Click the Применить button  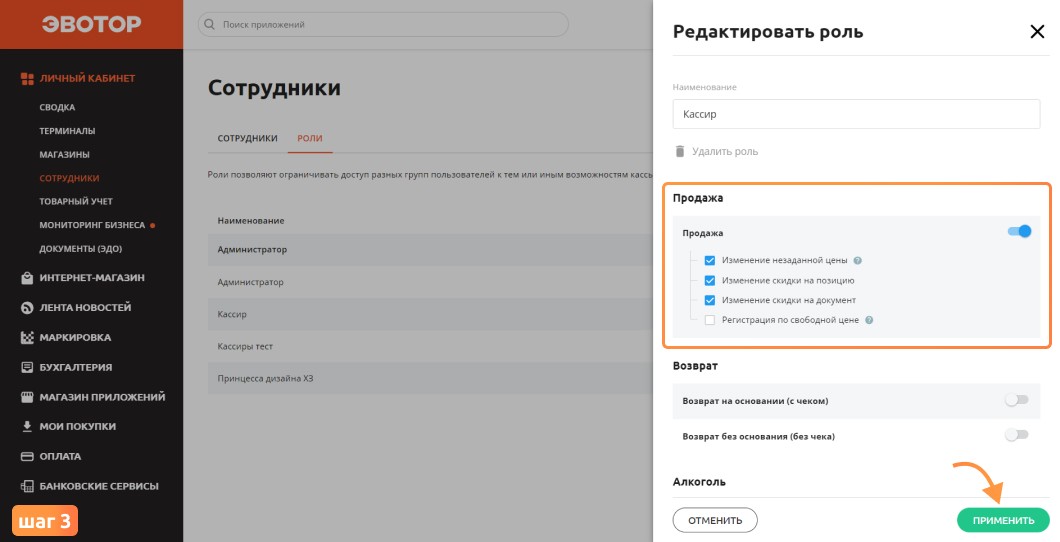[1003, 520]
